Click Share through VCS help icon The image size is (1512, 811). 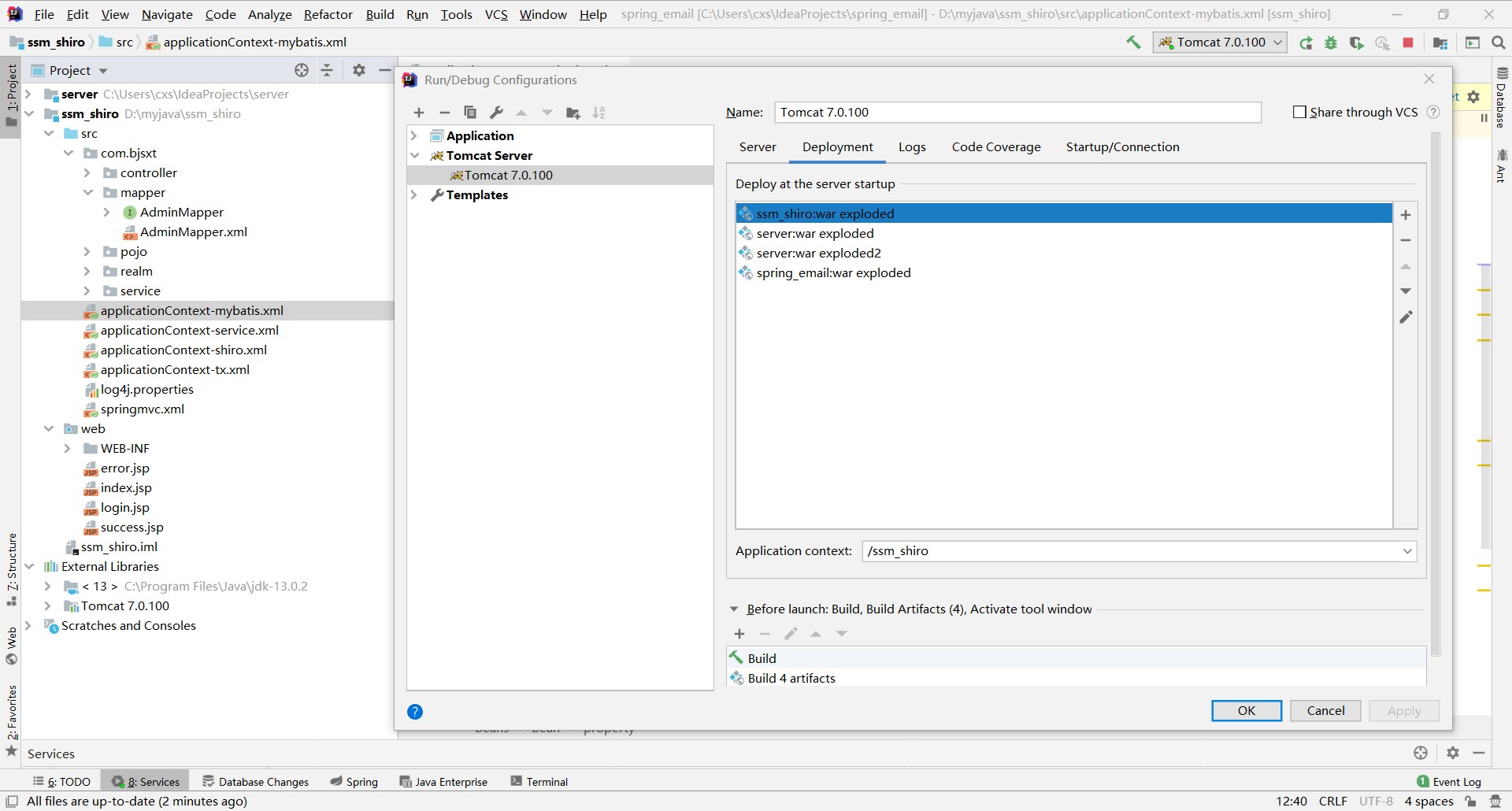point(1433,112)
